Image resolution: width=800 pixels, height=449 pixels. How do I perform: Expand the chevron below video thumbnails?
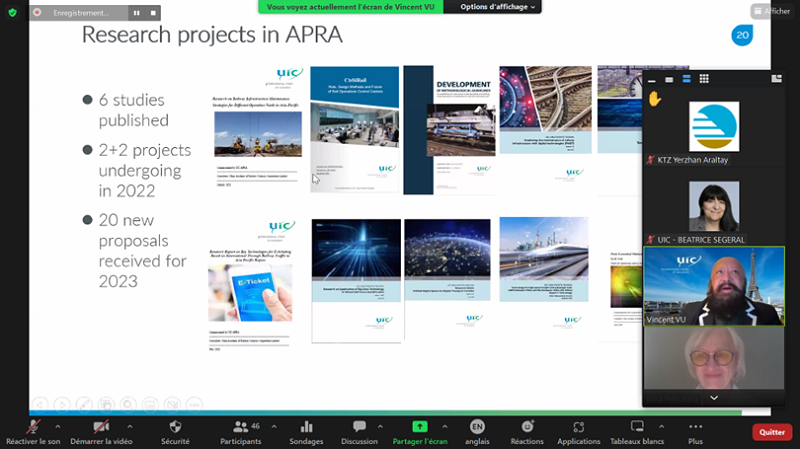click(x=713, y=397)
